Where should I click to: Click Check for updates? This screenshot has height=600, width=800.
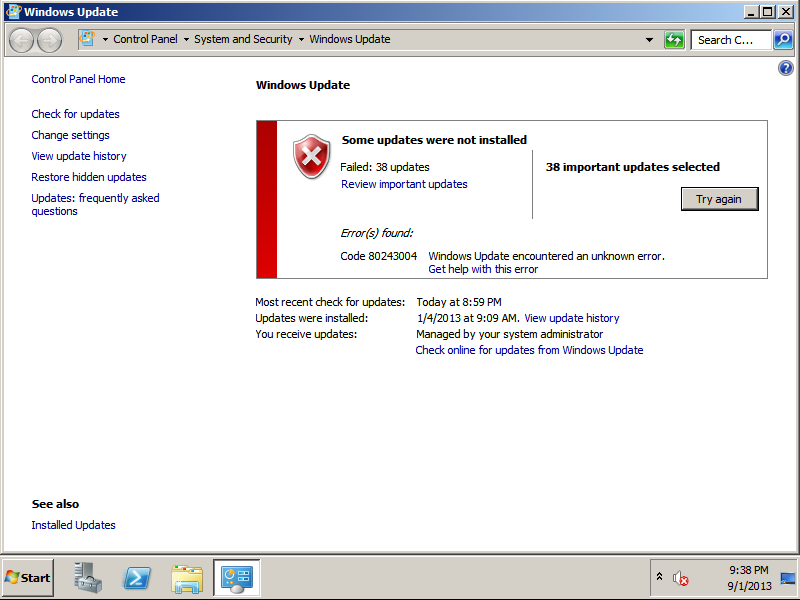click(76, 114)
